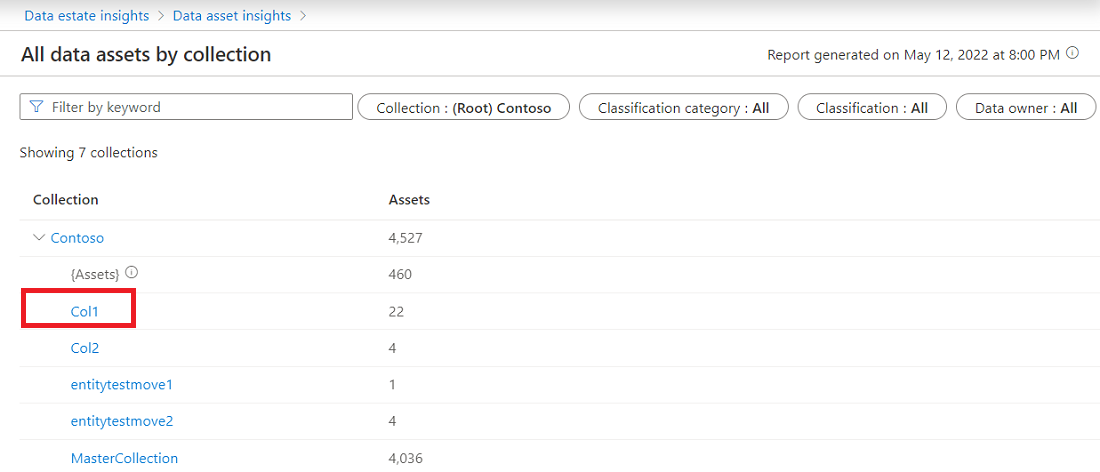
Task: Go to Data estate insights breadcrumb
Action: click(x=87, y=16)
